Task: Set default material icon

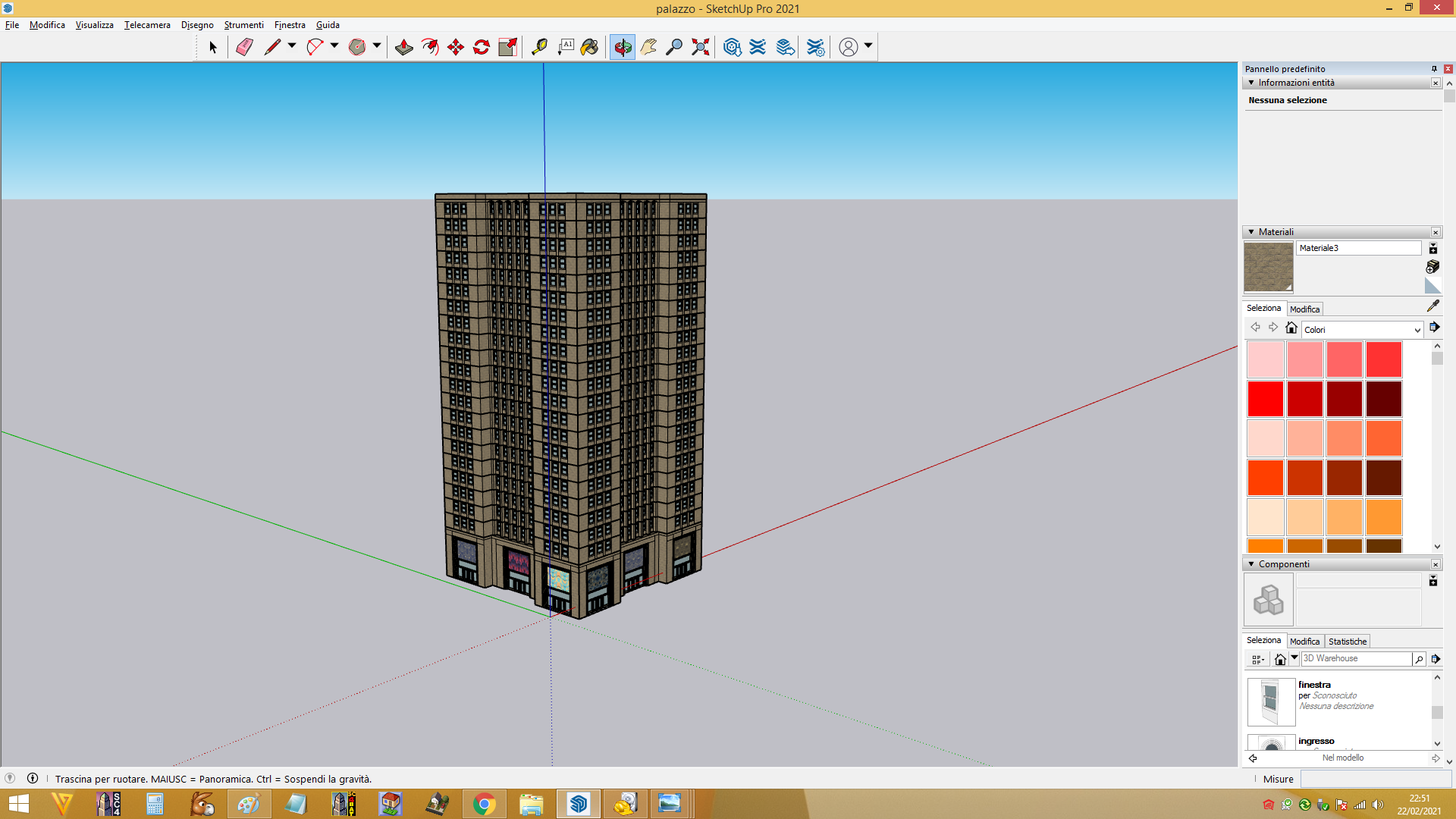Action: (x=1432, y=285)
